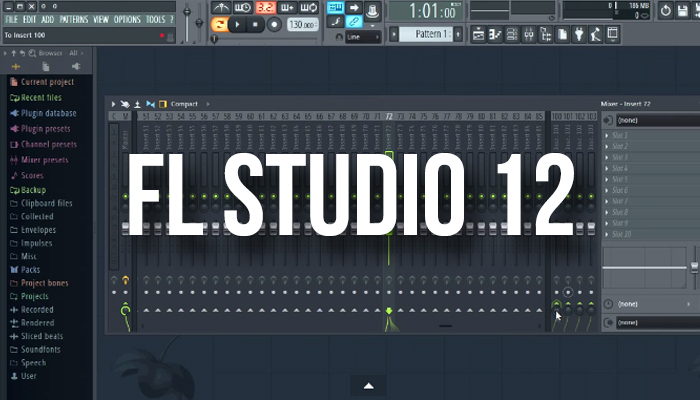Mute Insert 103 via green LED

[591, 196]
